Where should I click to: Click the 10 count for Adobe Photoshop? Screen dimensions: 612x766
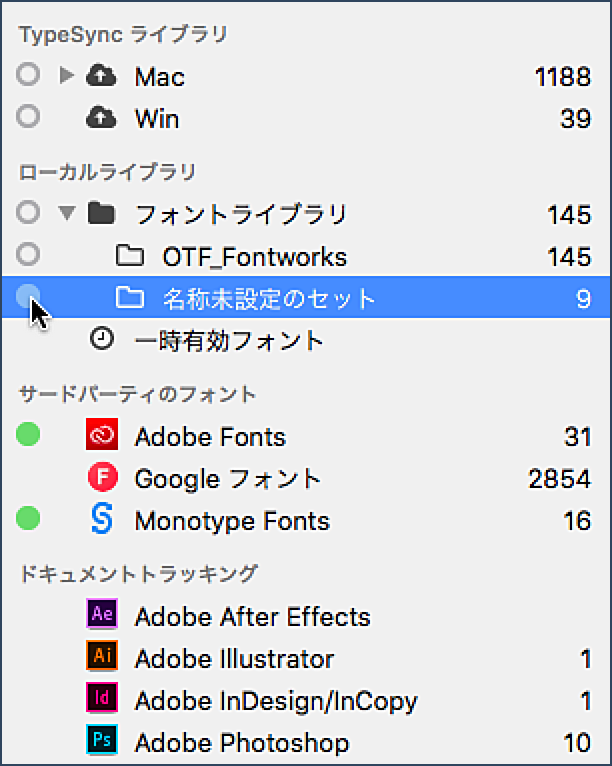click(x=577, y=744)
